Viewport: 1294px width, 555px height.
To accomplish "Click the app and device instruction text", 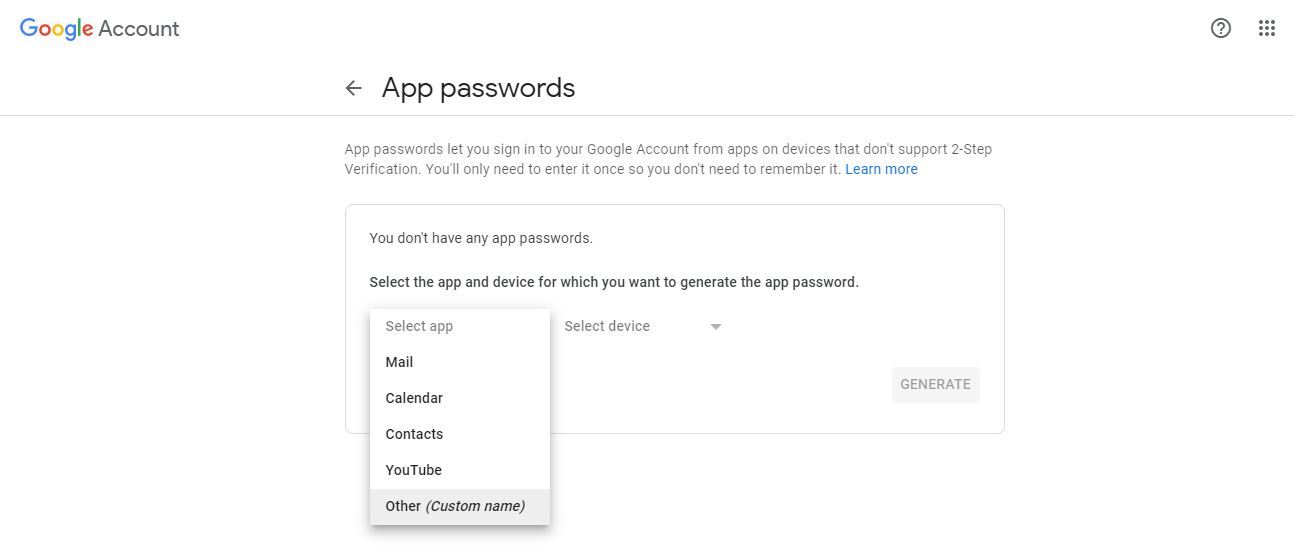I will 614,282.
